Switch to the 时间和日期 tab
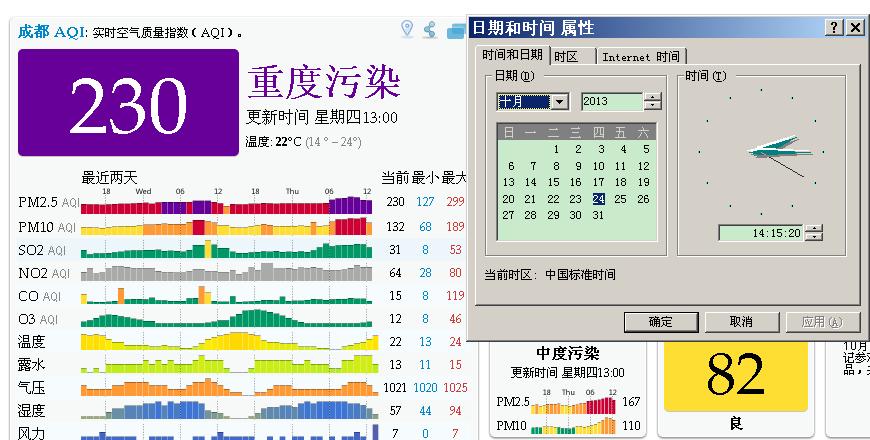This screenshot has height=440, width=870. click(x=512, y=55)
